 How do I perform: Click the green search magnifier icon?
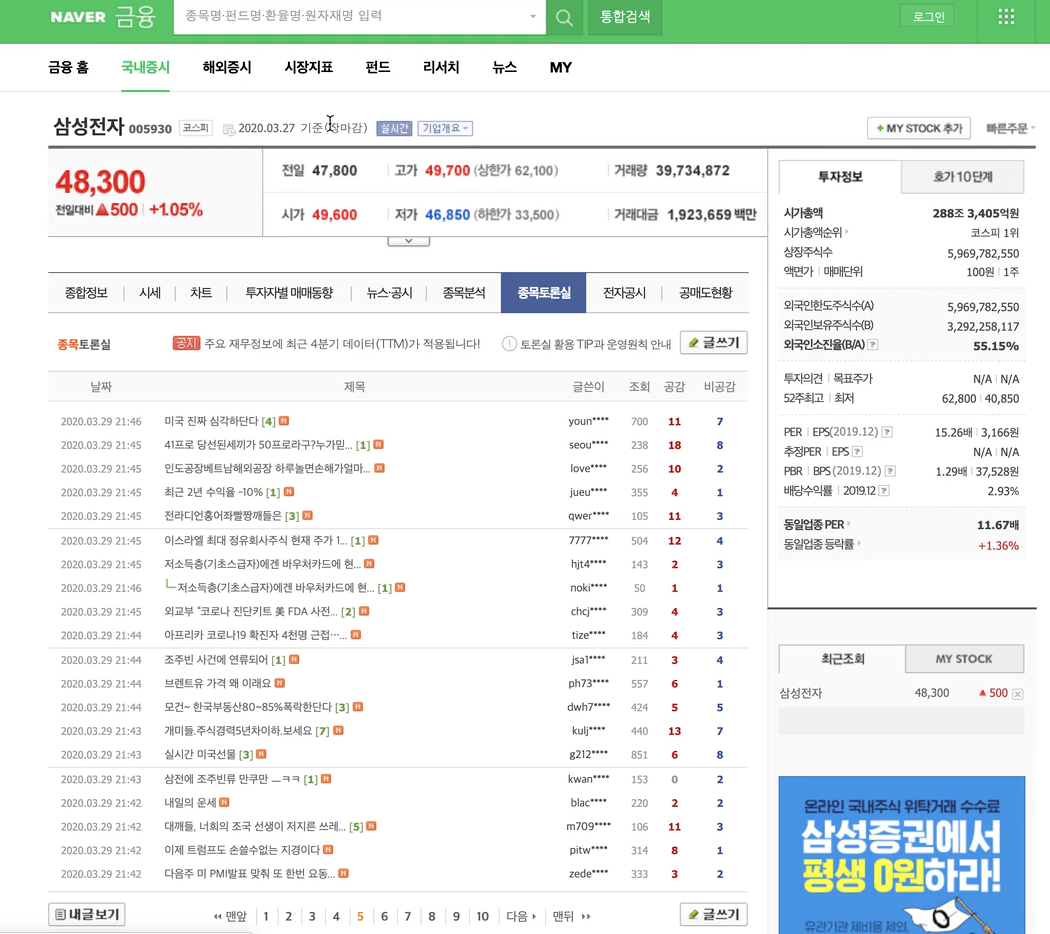[x=564, y=17]
